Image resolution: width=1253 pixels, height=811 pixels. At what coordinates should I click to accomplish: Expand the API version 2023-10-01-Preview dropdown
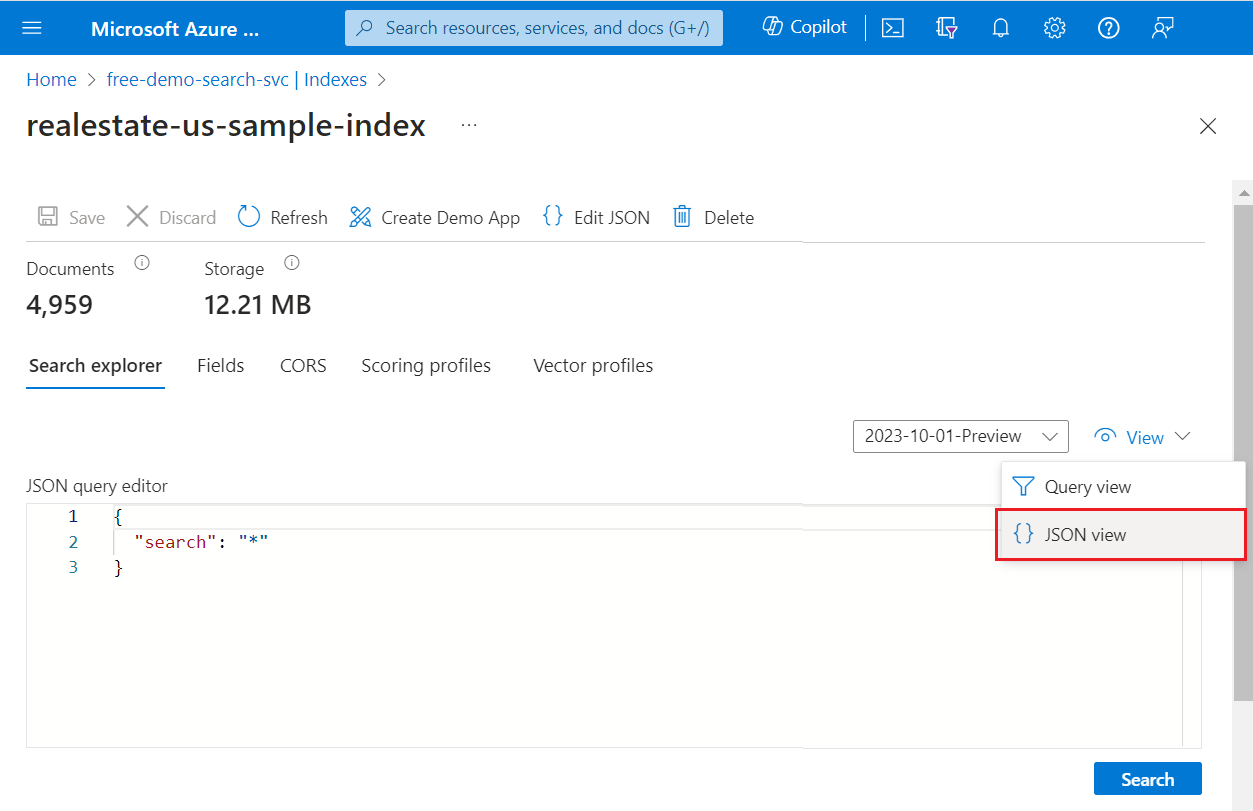tap(960, 436)
